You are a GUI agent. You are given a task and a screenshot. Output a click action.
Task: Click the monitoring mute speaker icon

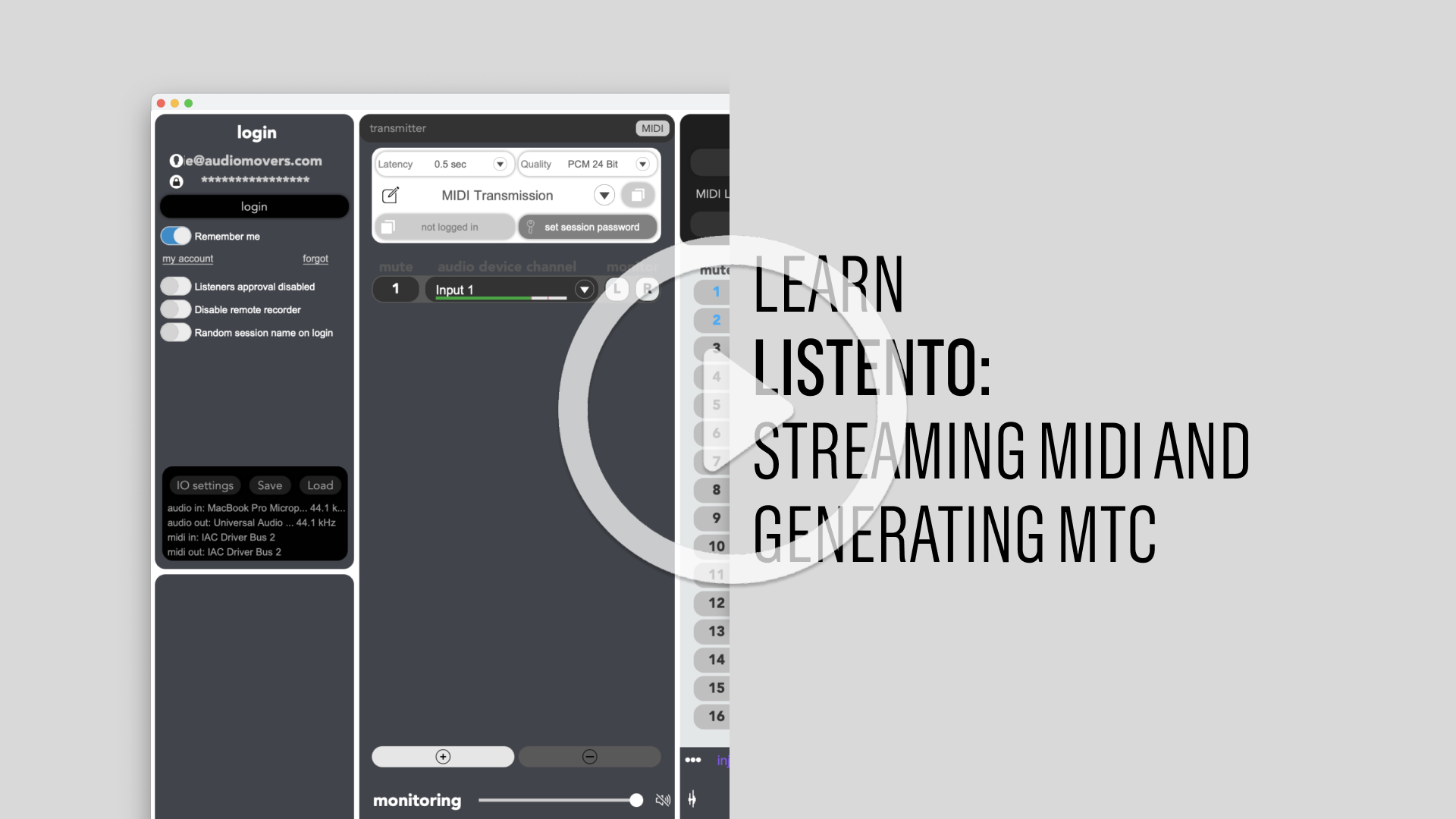(x=663, y=800)
